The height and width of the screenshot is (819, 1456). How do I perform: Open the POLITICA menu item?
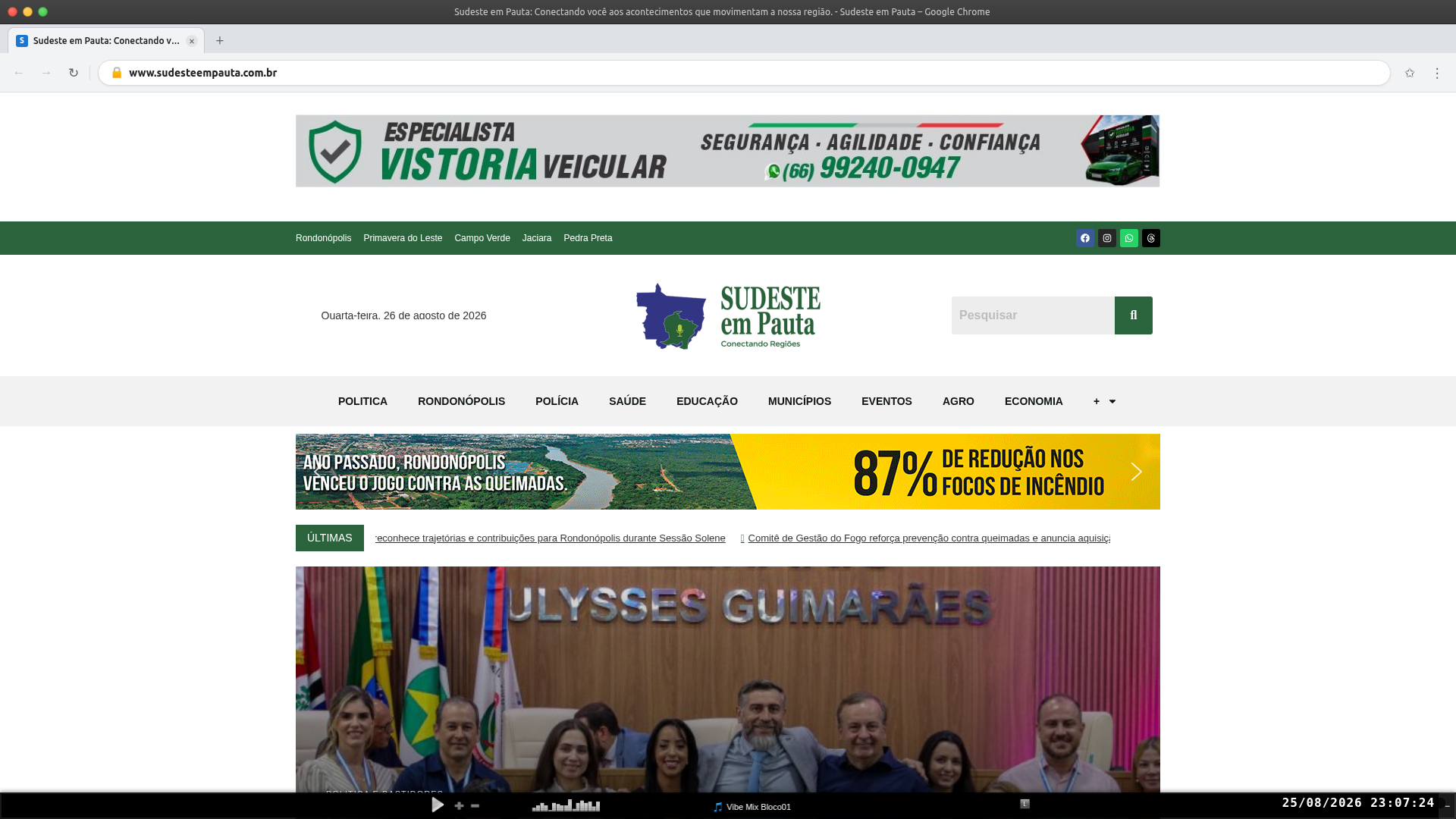click(362, 401)
